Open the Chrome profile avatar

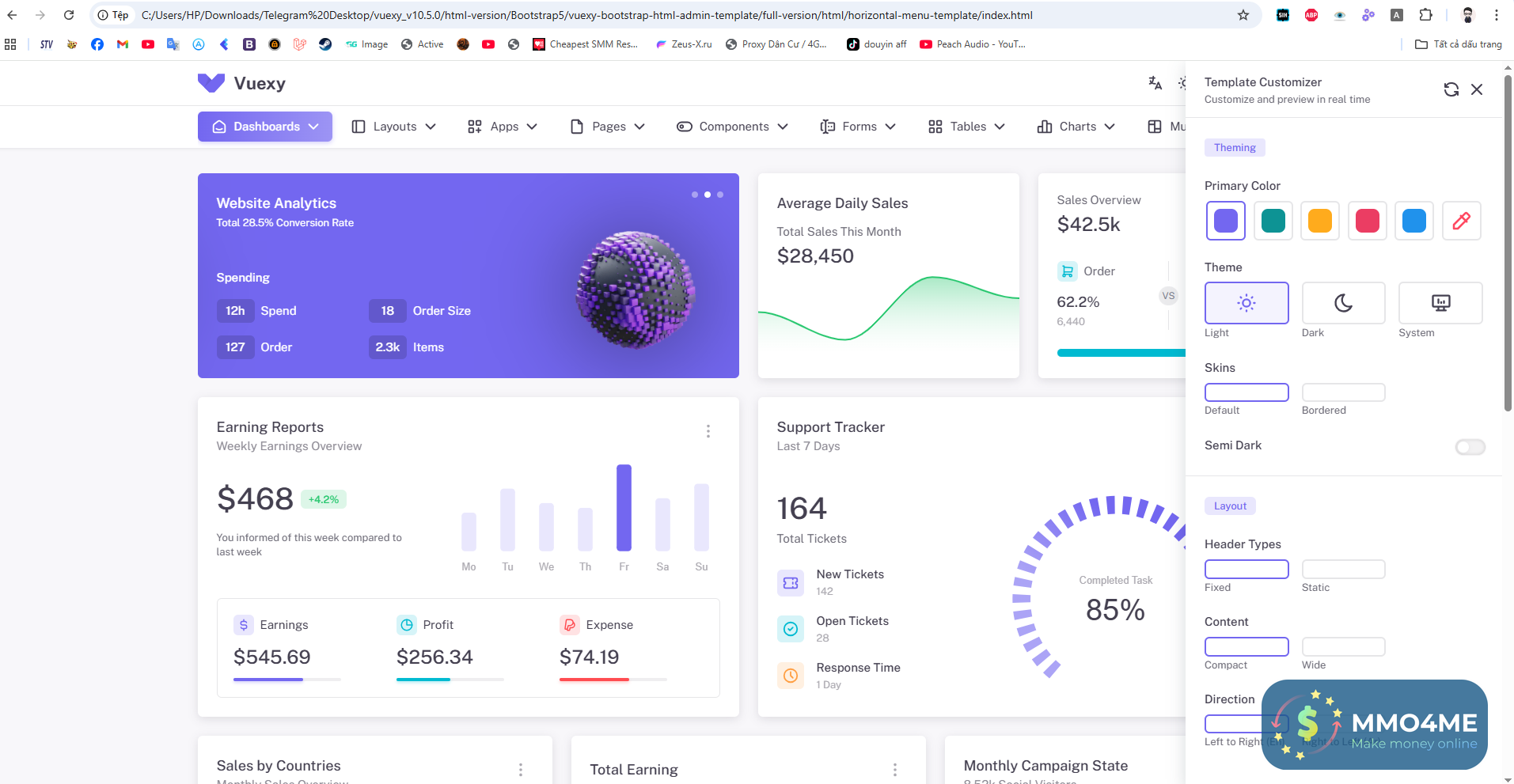1468,15
